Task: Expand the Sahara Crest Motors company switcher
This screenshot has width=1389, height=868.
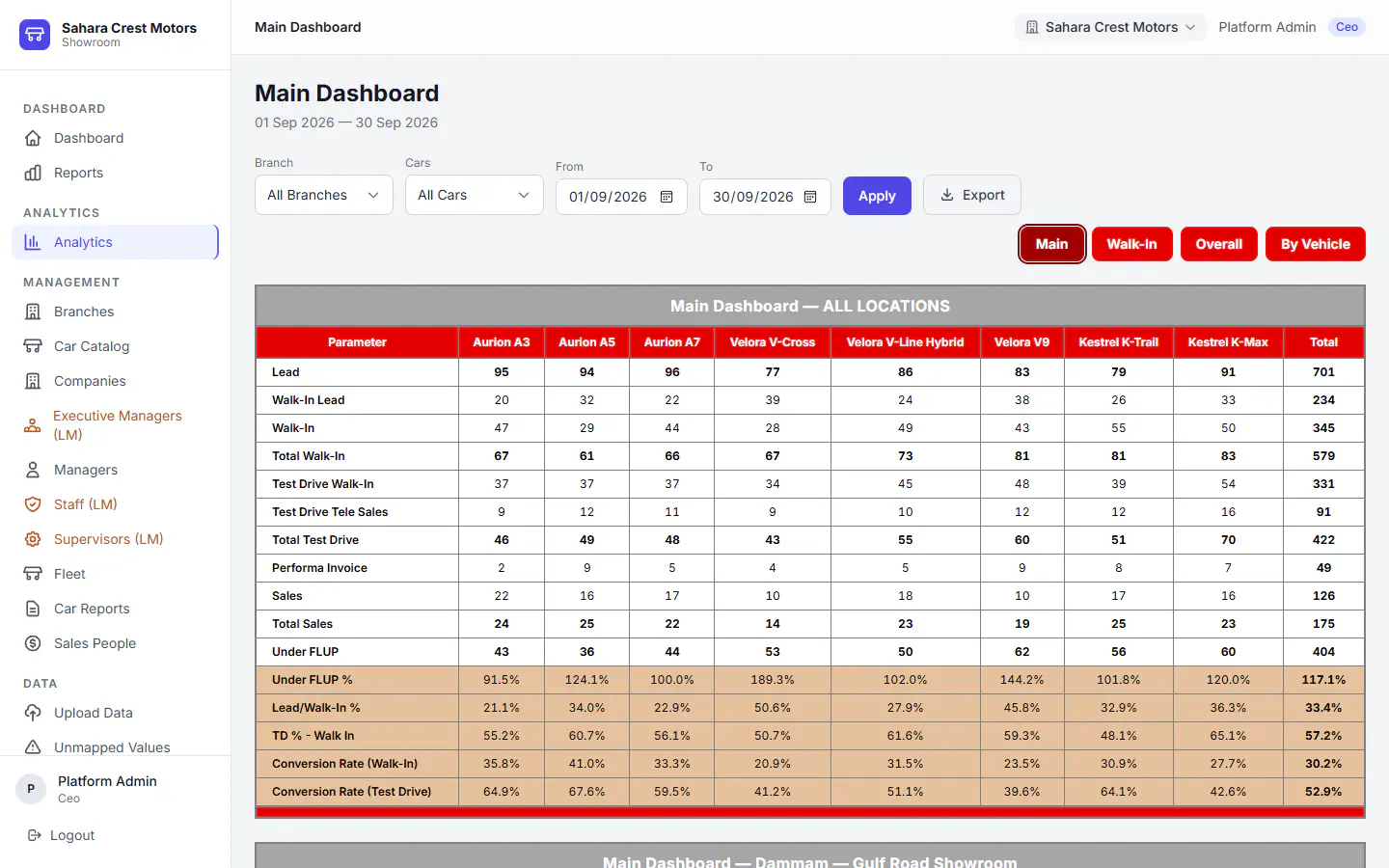Action: tap(1110, 27)
